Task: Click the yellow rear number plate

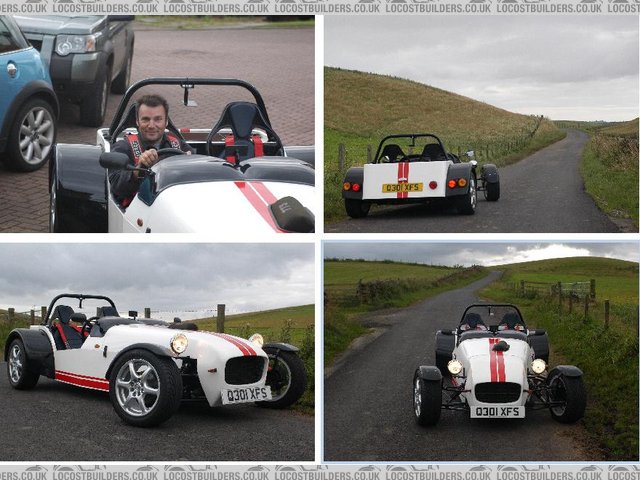Action: coord(402,187)
